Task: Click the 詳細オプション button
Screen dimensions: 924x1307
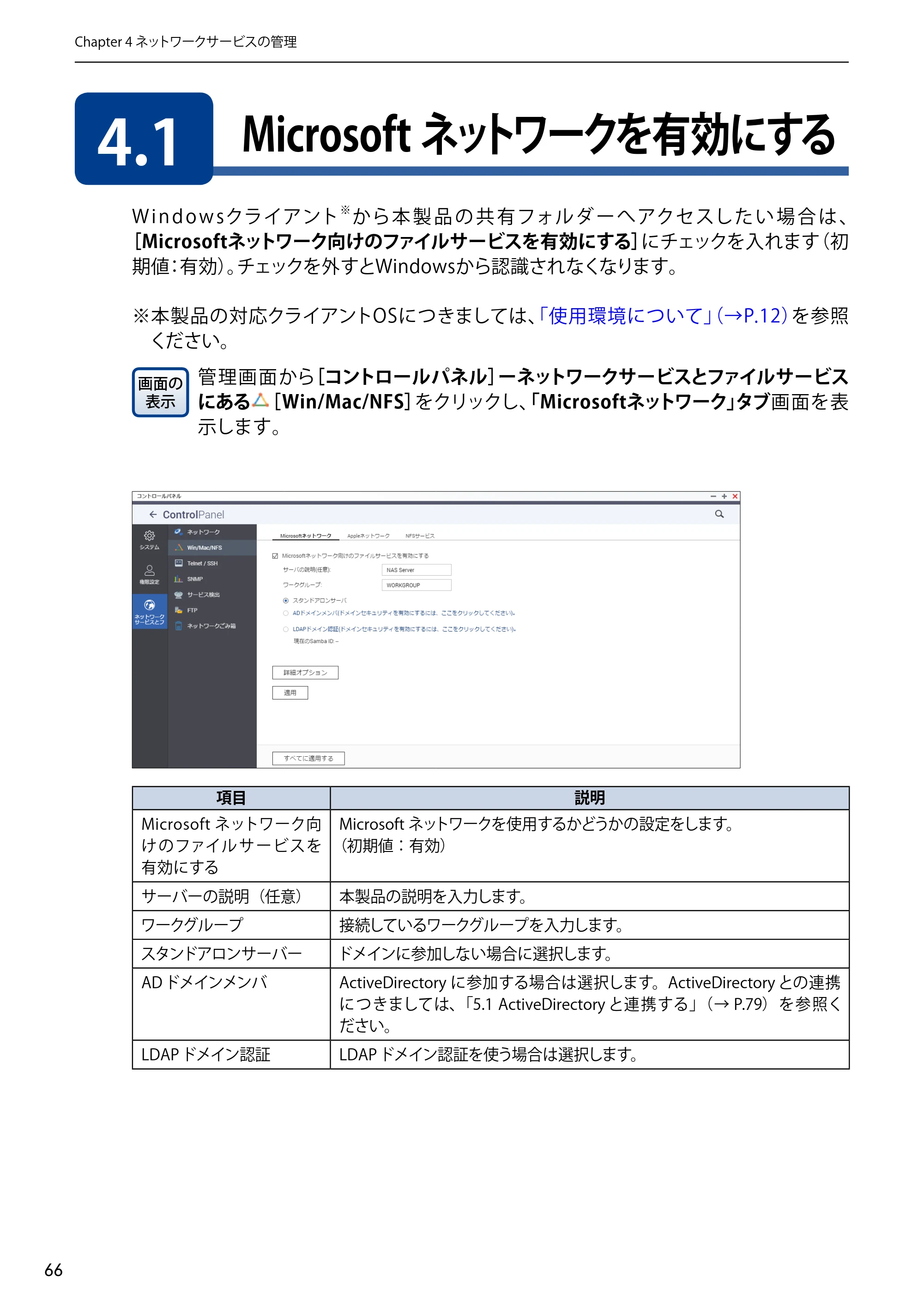Action: (x=306, y=673)
